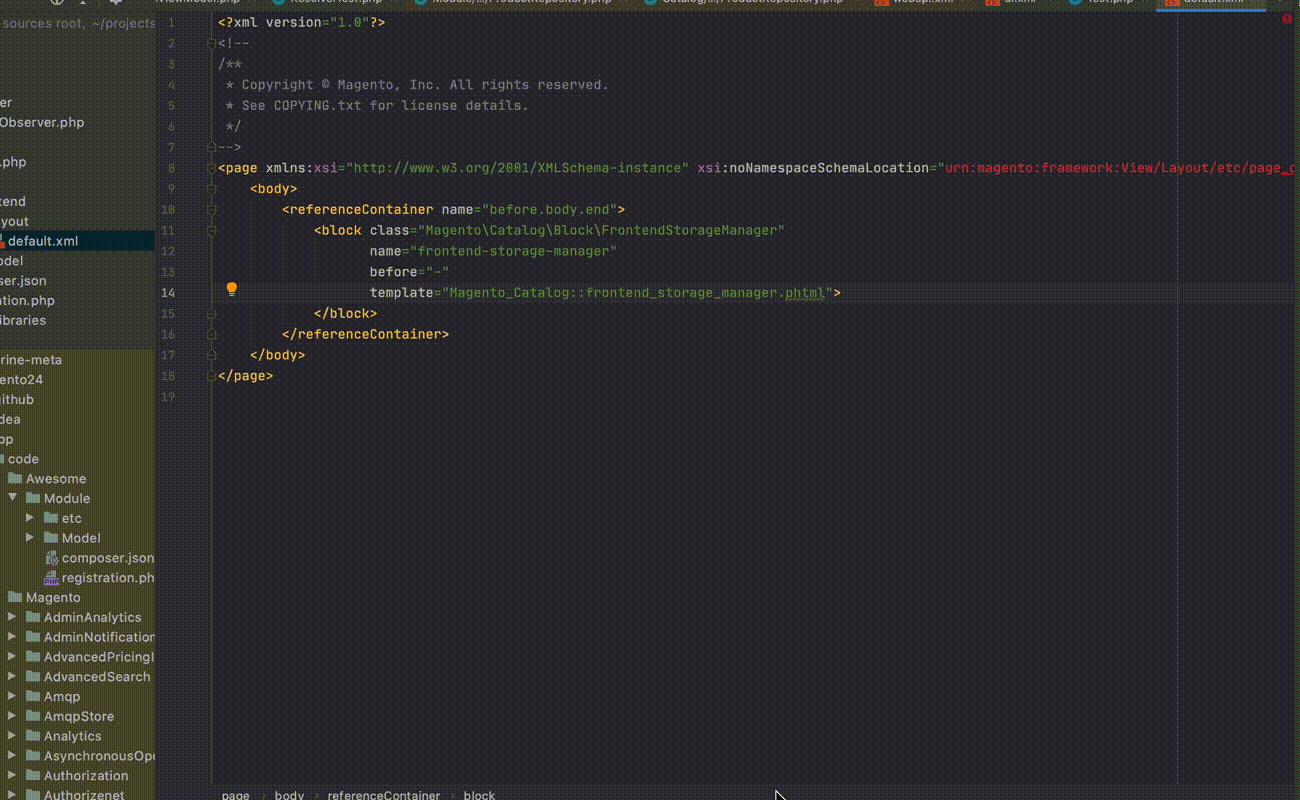Click the AdvancedPricingImport folder icon

coord(33,657)
